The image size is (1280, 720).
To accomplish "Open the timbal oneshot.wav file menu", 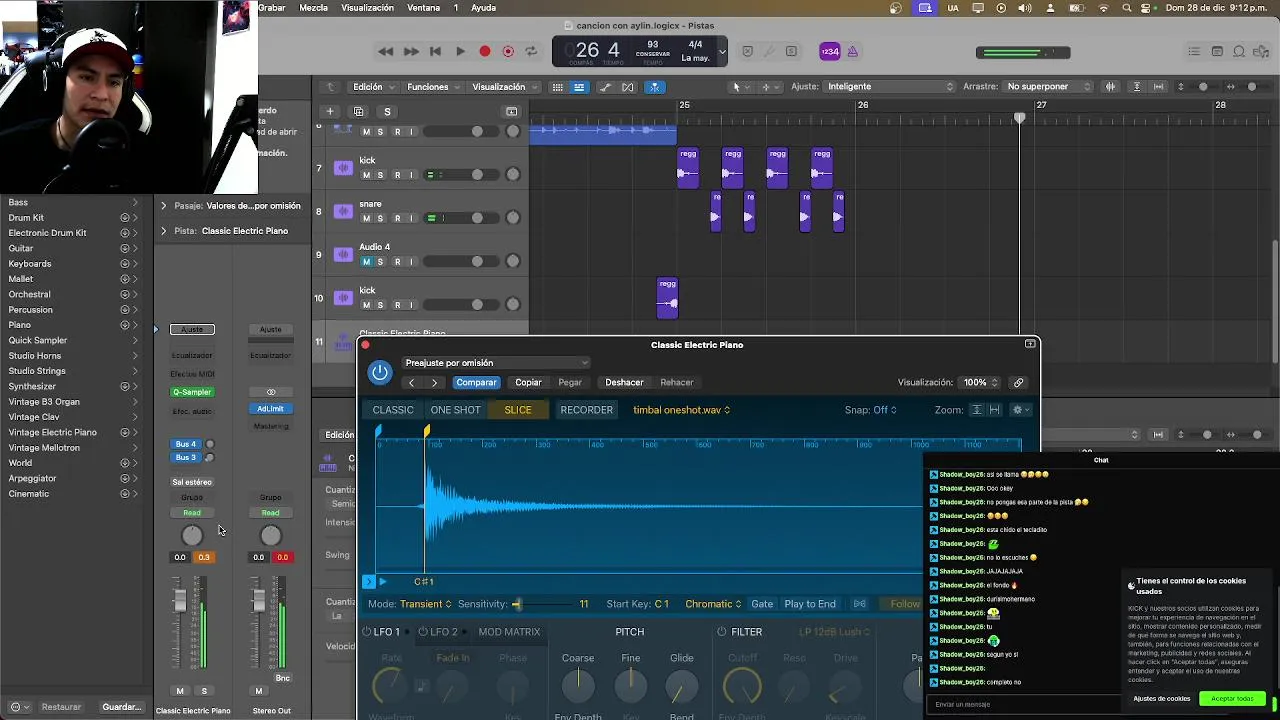I will (x=682, y=410).
